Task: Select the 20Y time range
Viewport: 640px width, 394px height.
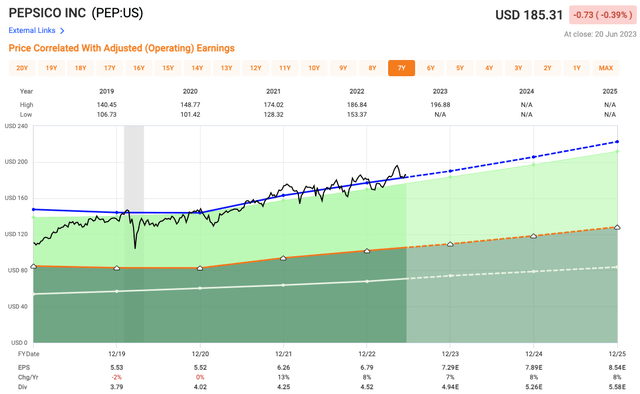Action: (22, 68)
